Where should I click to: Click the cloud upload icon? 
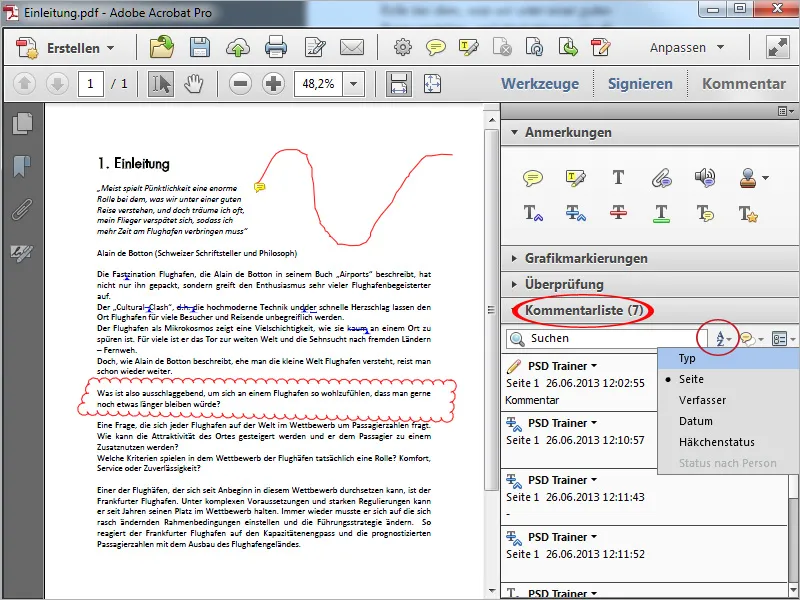click(237, 48)
